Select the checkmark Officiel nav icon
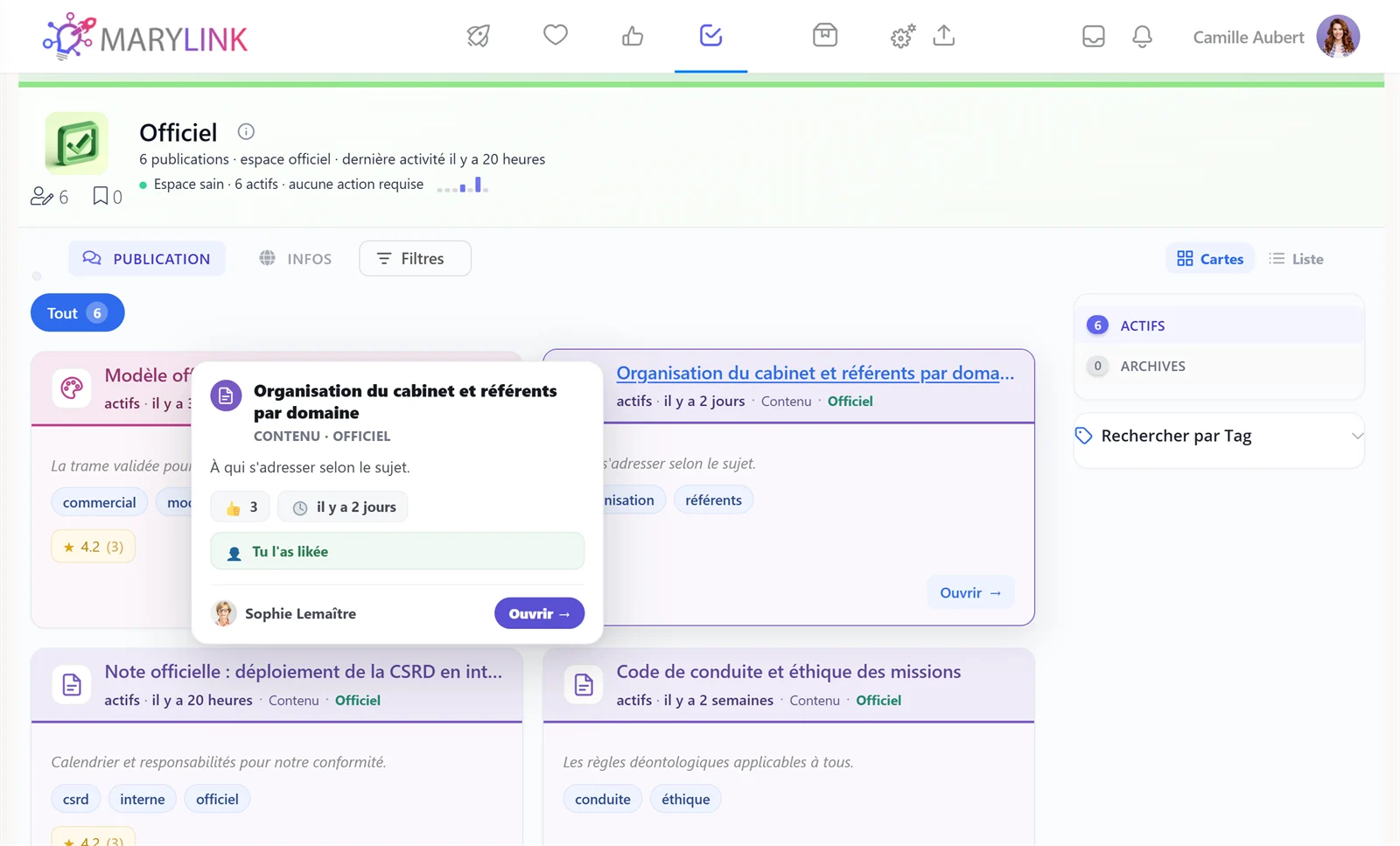 tap(710, 36)
